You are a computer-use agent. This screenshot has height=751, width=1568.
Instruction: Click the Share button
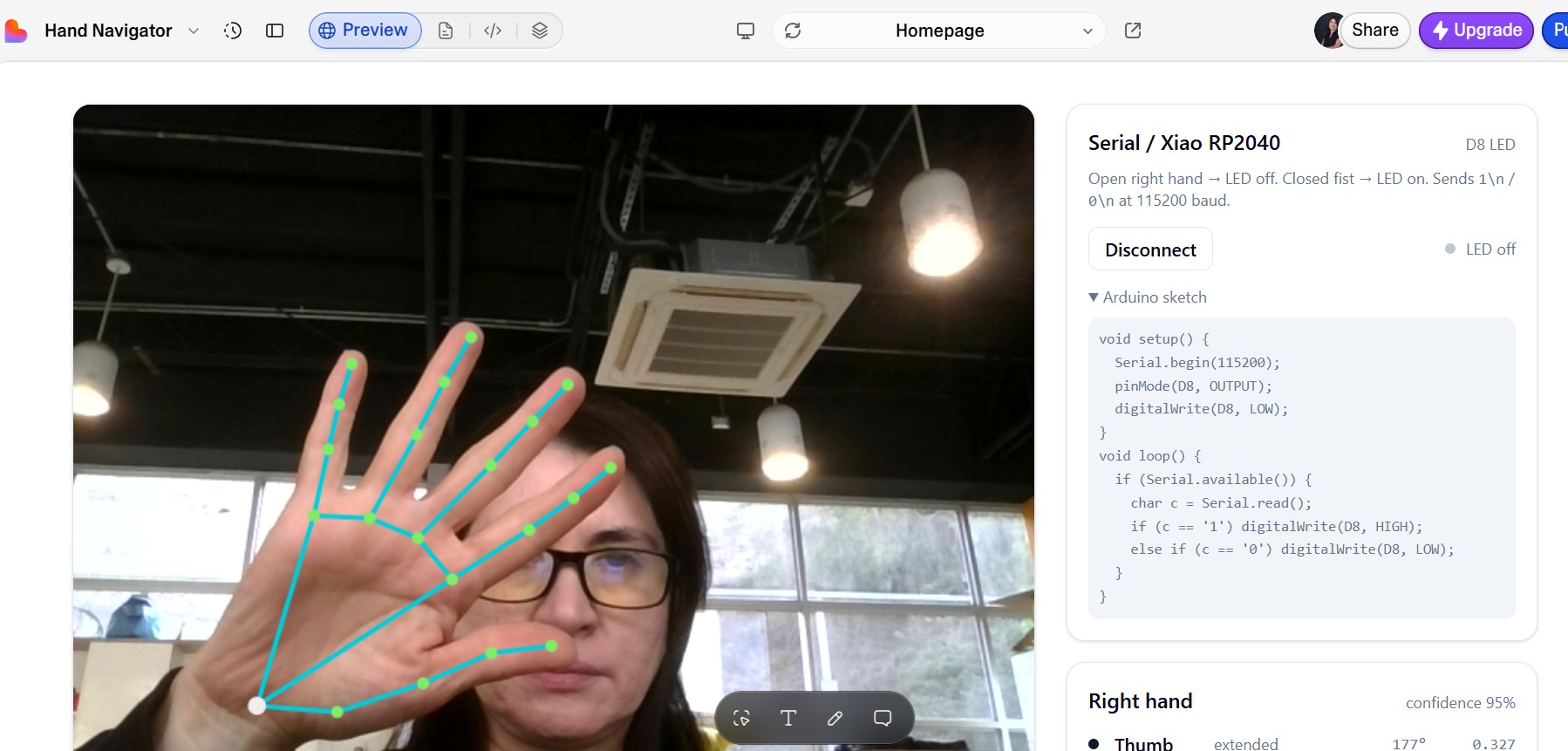coord(1375,31)
